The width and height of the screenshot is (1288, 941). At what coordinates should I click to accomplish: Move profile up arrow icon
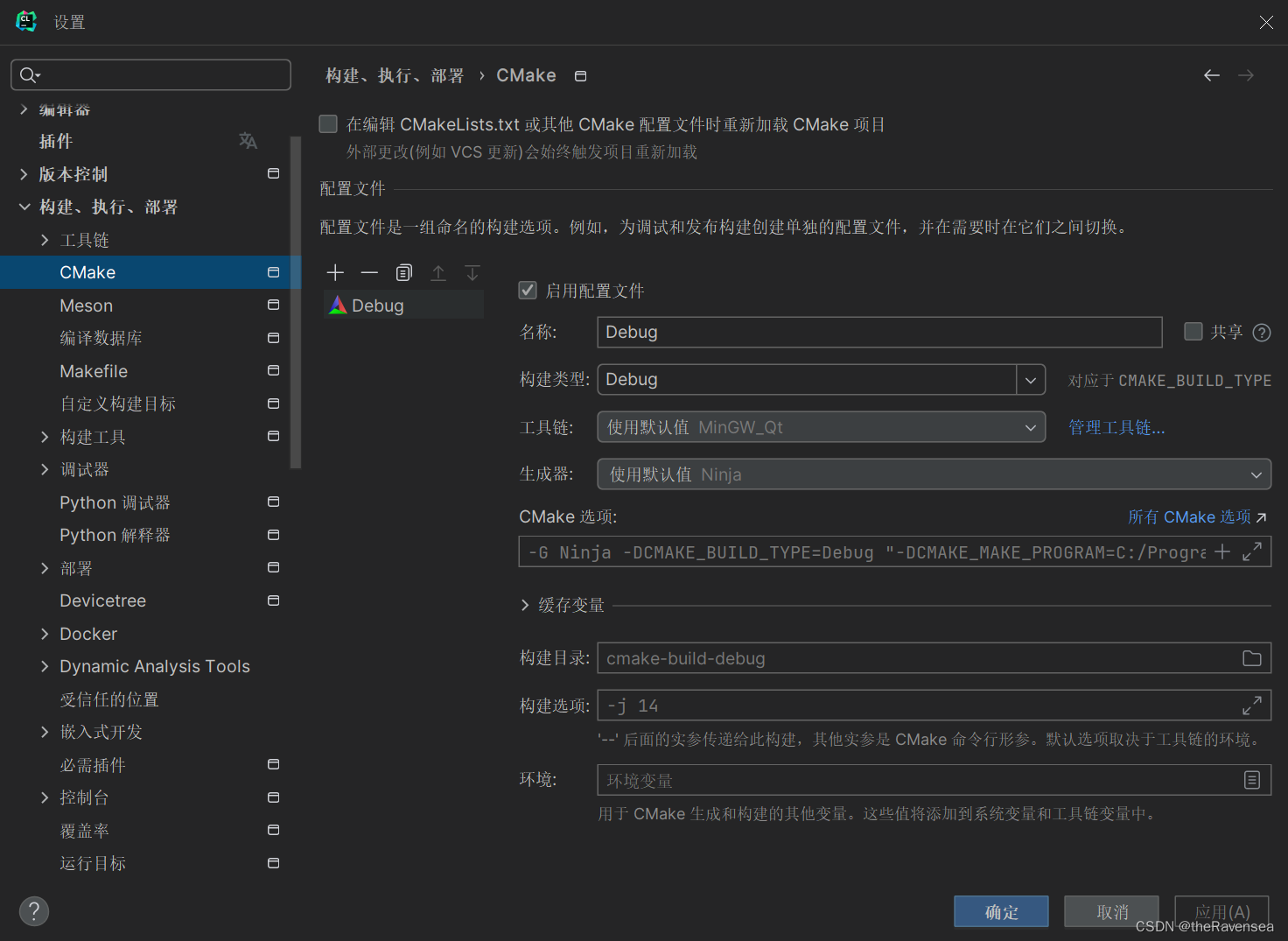pyautogui.click(x=438, y=273)
